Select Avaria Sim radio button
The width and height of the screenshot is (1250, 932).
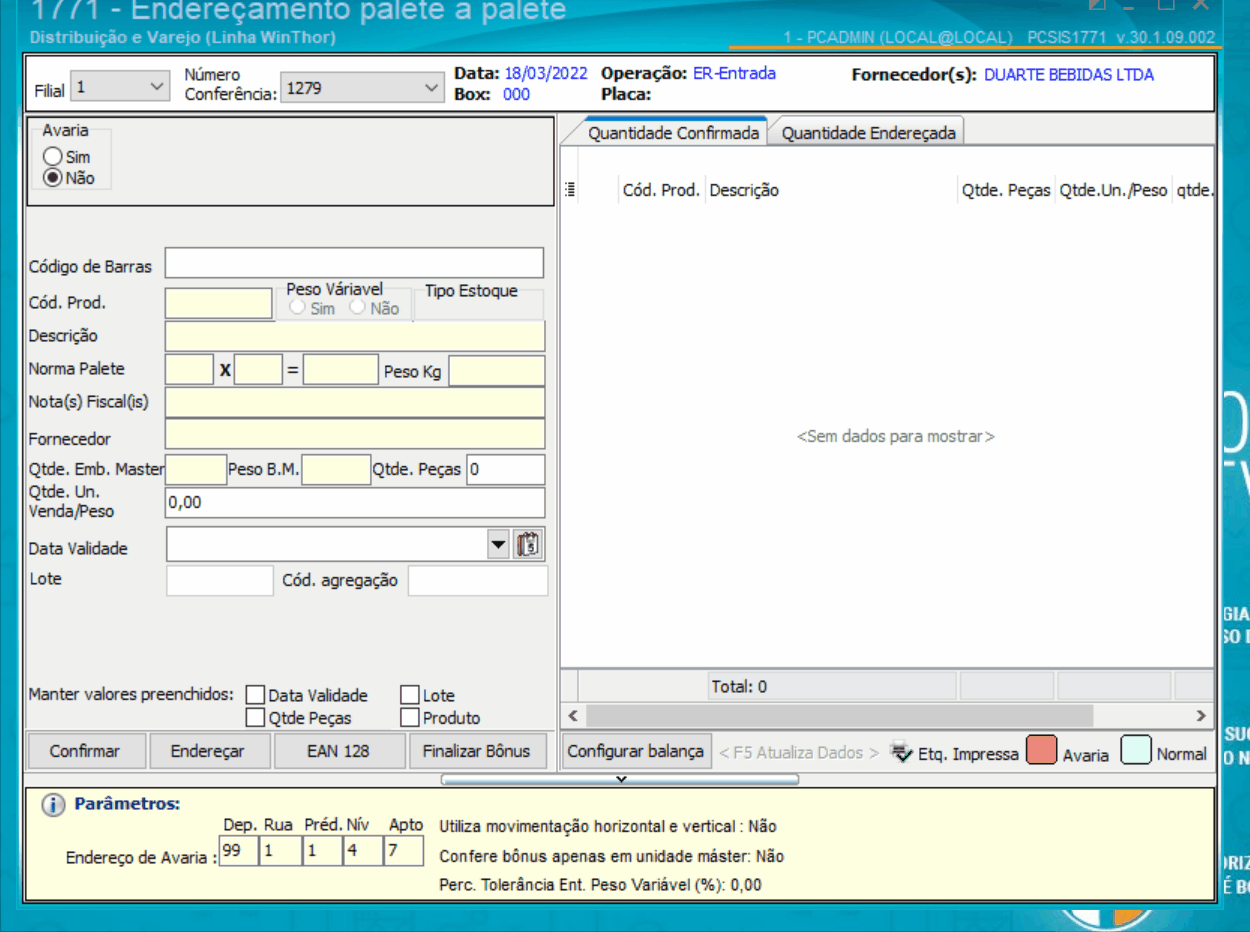coord(53,157)
